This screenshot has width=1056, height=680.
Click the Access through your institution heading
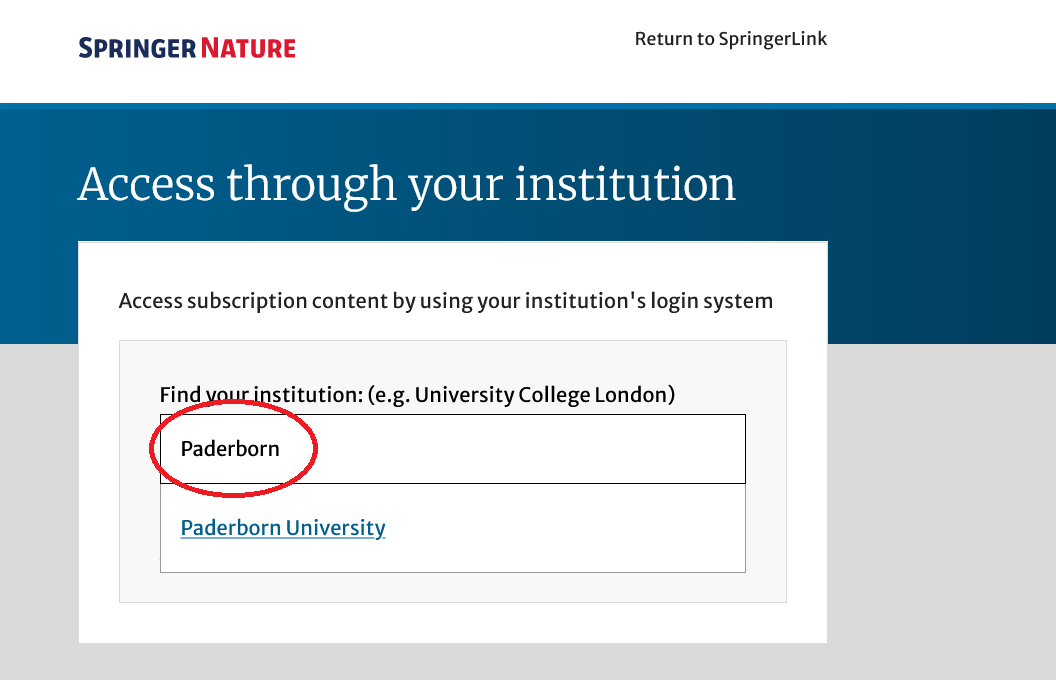click(x=407, y=184)
